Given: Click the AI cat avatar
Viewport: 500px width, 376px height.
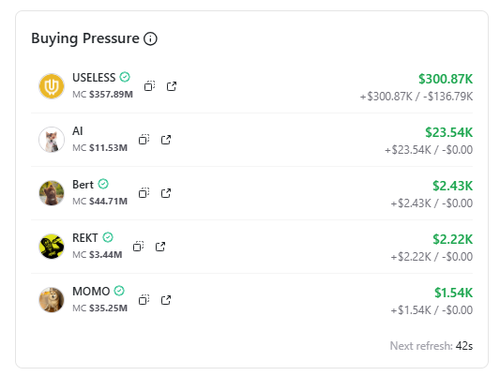Looking at the screenshot, I should tap(52, 140).
